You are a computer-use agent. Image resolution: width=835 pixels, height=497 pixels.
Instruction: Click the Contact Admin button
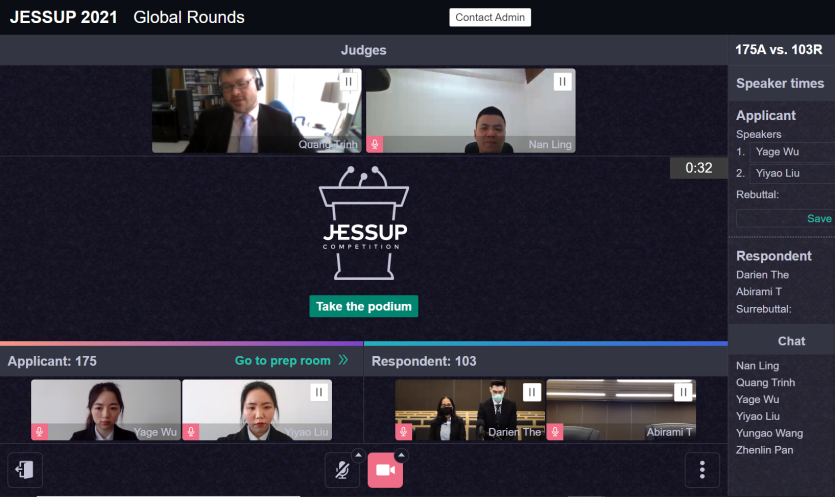click(x=490, y=17)
